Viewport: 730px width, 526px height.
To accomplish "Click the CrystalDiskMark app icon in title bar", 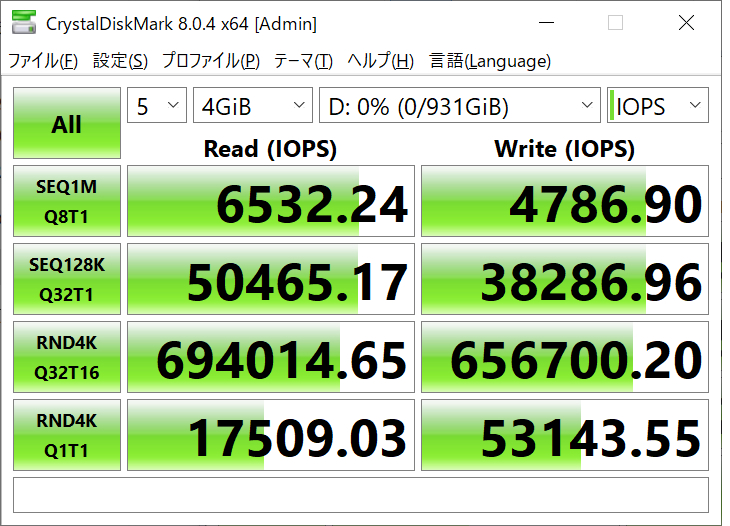I will (24, 22).
